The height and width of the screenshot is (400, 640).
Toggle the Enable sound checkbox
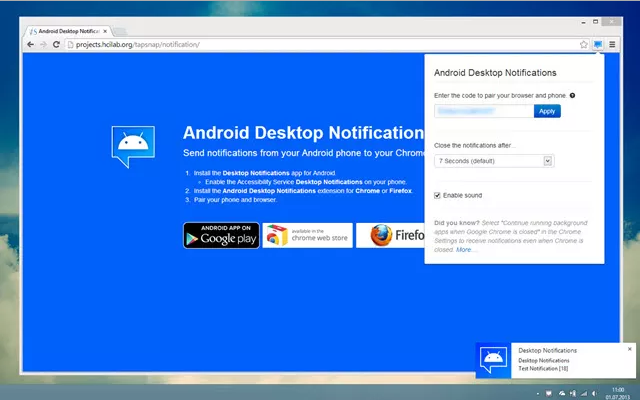point(438,195)
